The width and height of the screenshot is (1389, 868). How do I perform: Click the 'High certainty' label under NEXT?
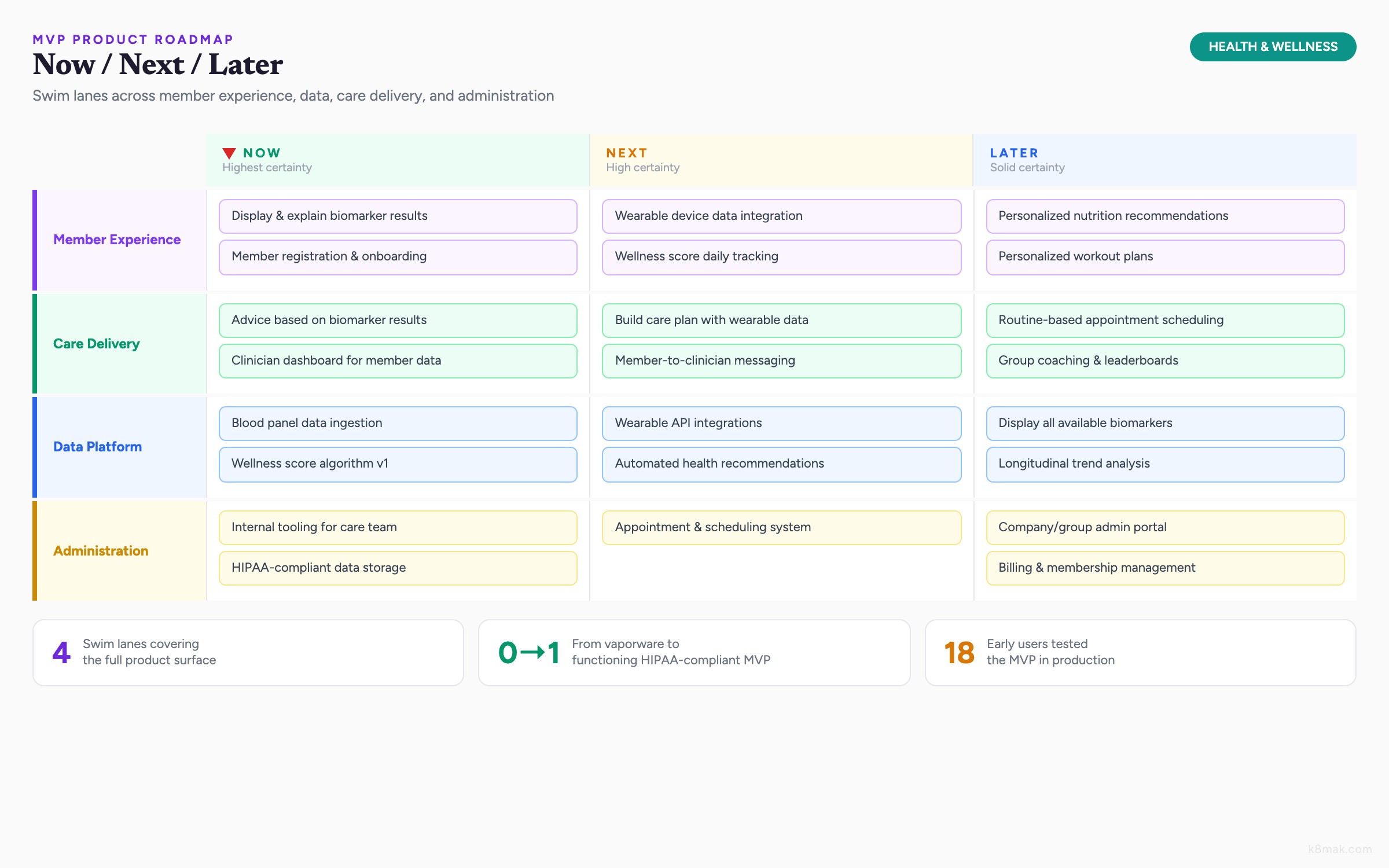click(643, 168)
